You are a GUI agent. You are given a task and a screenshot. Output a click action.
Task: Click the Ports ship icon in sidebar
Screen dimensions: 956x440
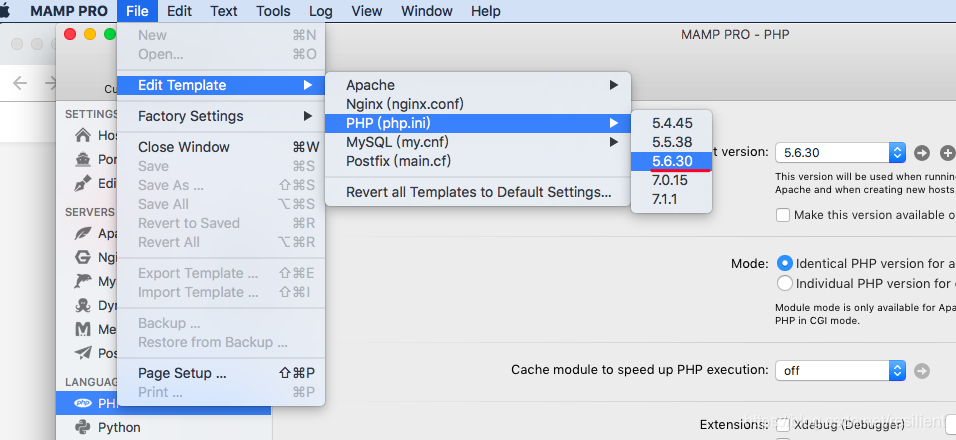(x=82, y=159)
